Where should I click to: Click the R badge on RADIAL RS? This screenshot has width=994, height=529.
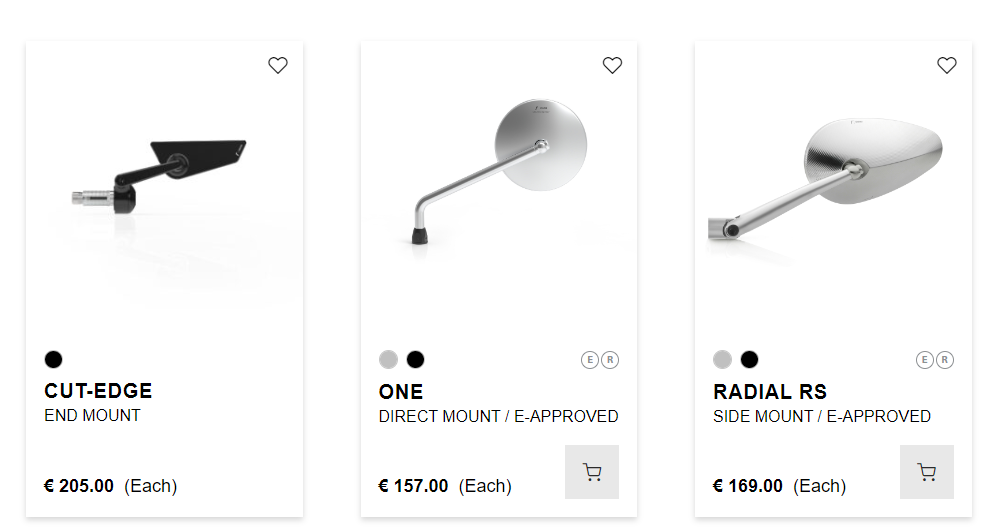pos(944,360)
